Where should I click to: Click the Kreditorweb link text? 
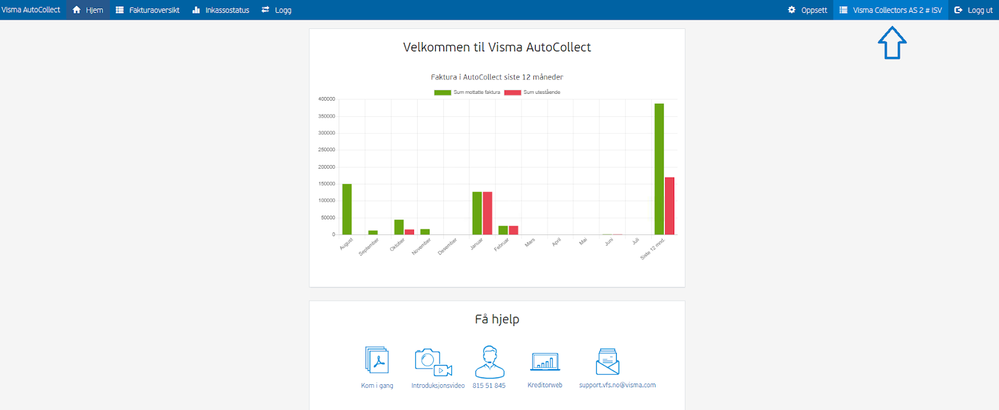545,385
